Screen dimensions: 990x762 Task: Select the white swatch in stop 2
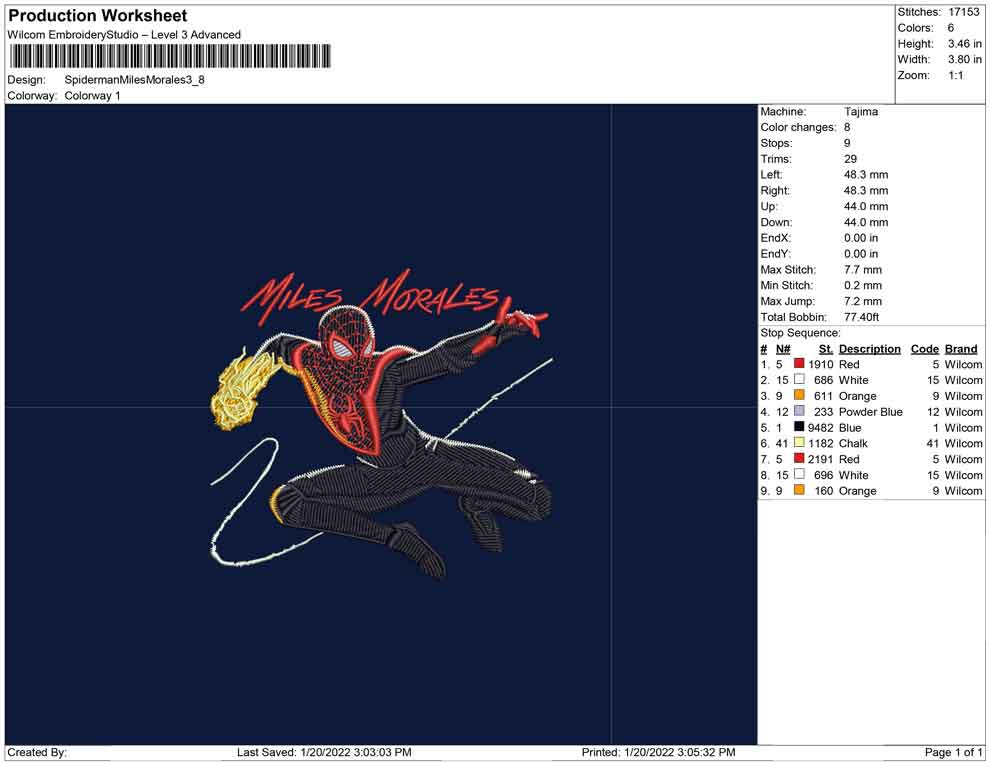point(799,381)
